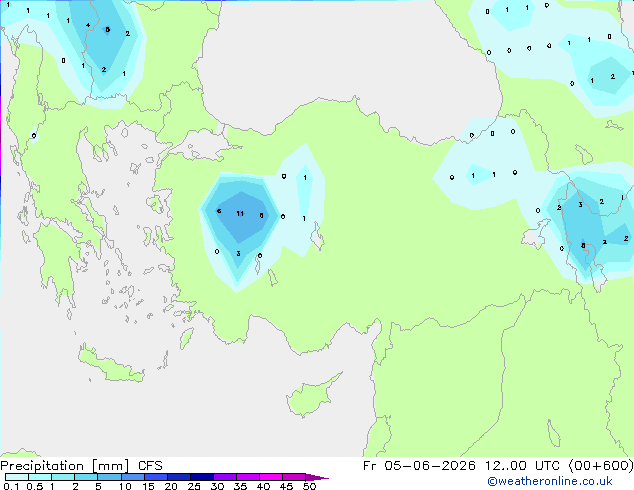The width and height of the screenshot is (634, 490).
Task: Click the "0.5" legend scale label
Action: [x=35, y=486]
